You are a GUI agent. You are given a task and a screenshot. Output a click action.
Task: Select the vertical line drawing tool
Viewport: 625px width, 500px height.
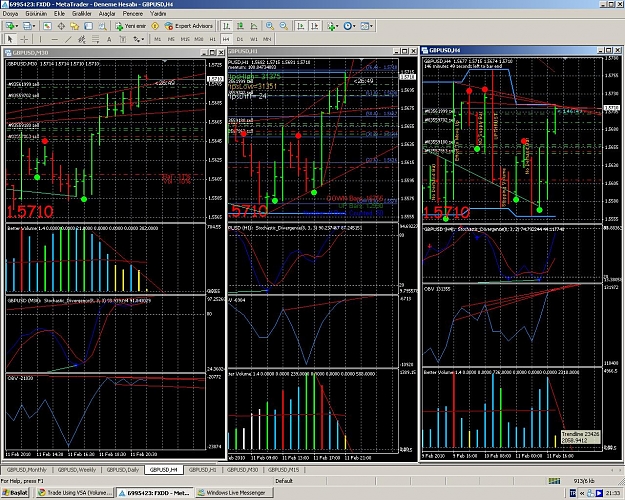40,39
